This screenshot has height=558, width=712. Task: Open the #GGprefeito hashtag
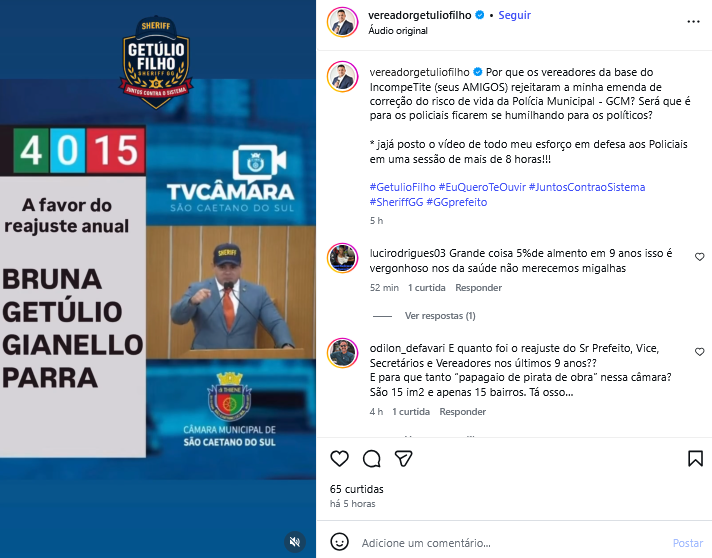457,202
